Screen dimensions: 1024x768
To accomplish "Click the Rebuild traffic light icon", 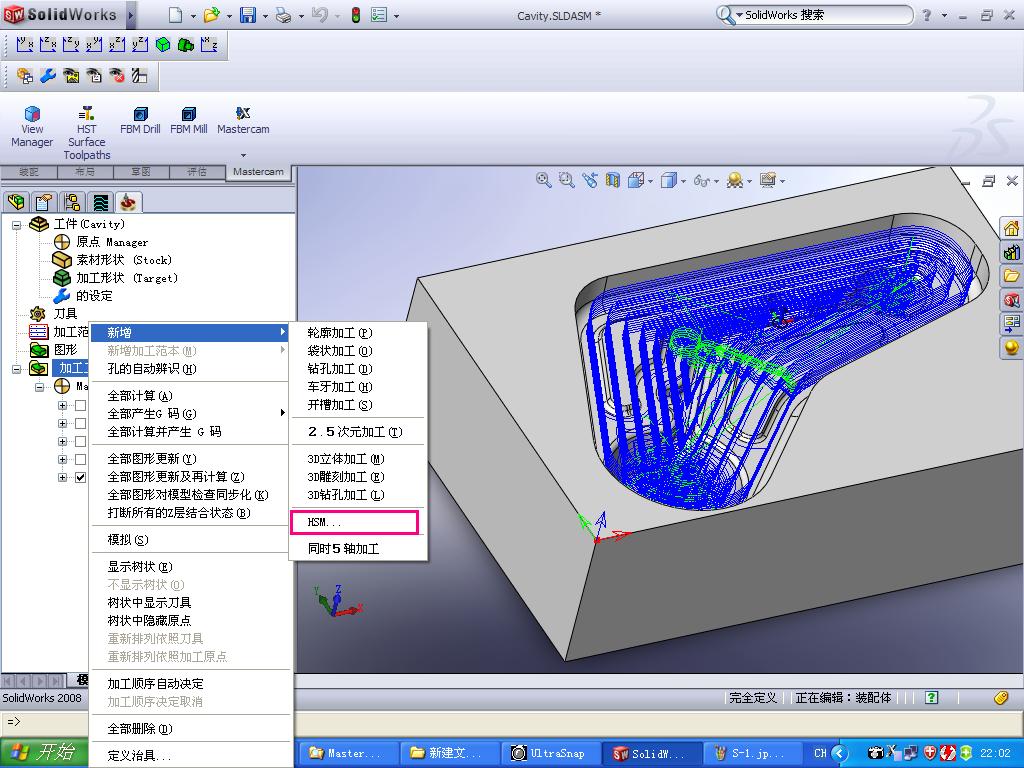I will (x=356, y=15).
